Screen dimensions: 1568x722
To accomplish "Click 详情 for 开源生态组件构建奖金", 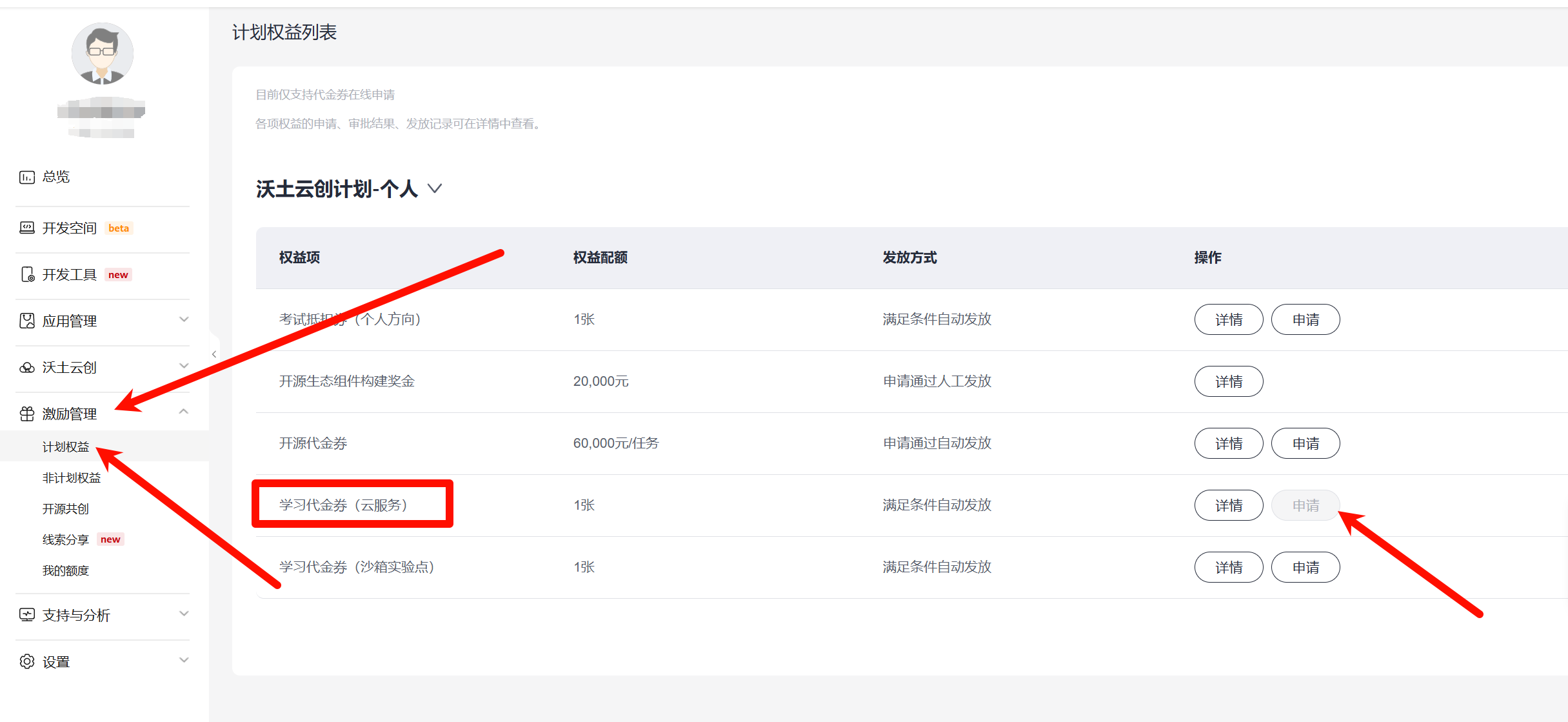I will point(1228,381).
